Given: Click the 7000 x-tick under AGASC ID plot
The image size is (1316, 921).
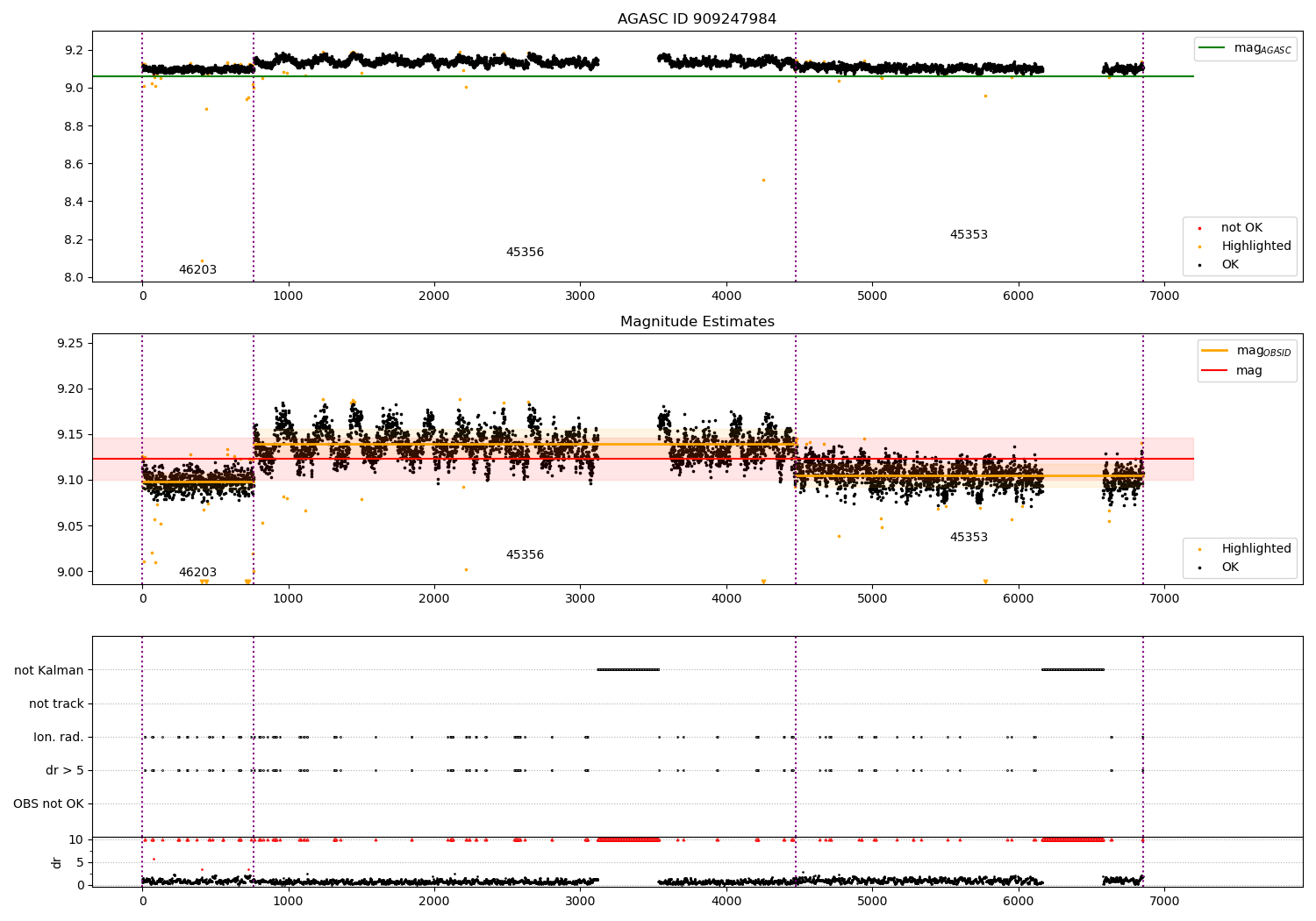Looking at the screenshot, I should (1164, 296).
